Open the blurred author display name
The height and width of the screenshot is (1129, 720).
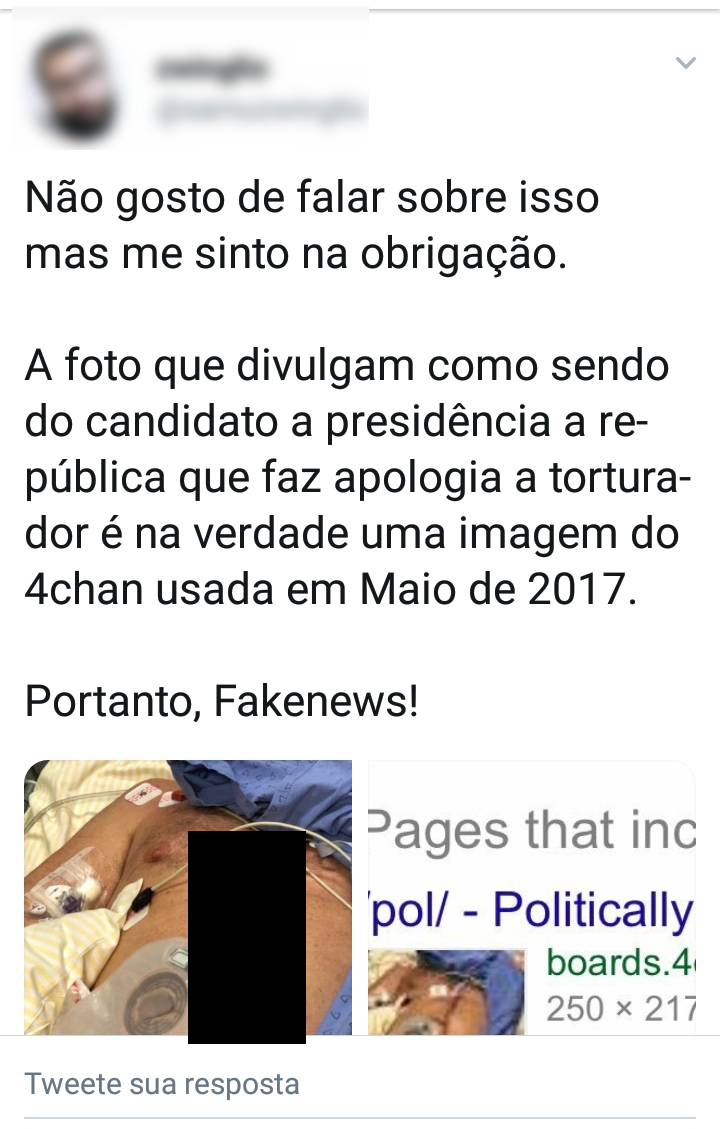211,69
